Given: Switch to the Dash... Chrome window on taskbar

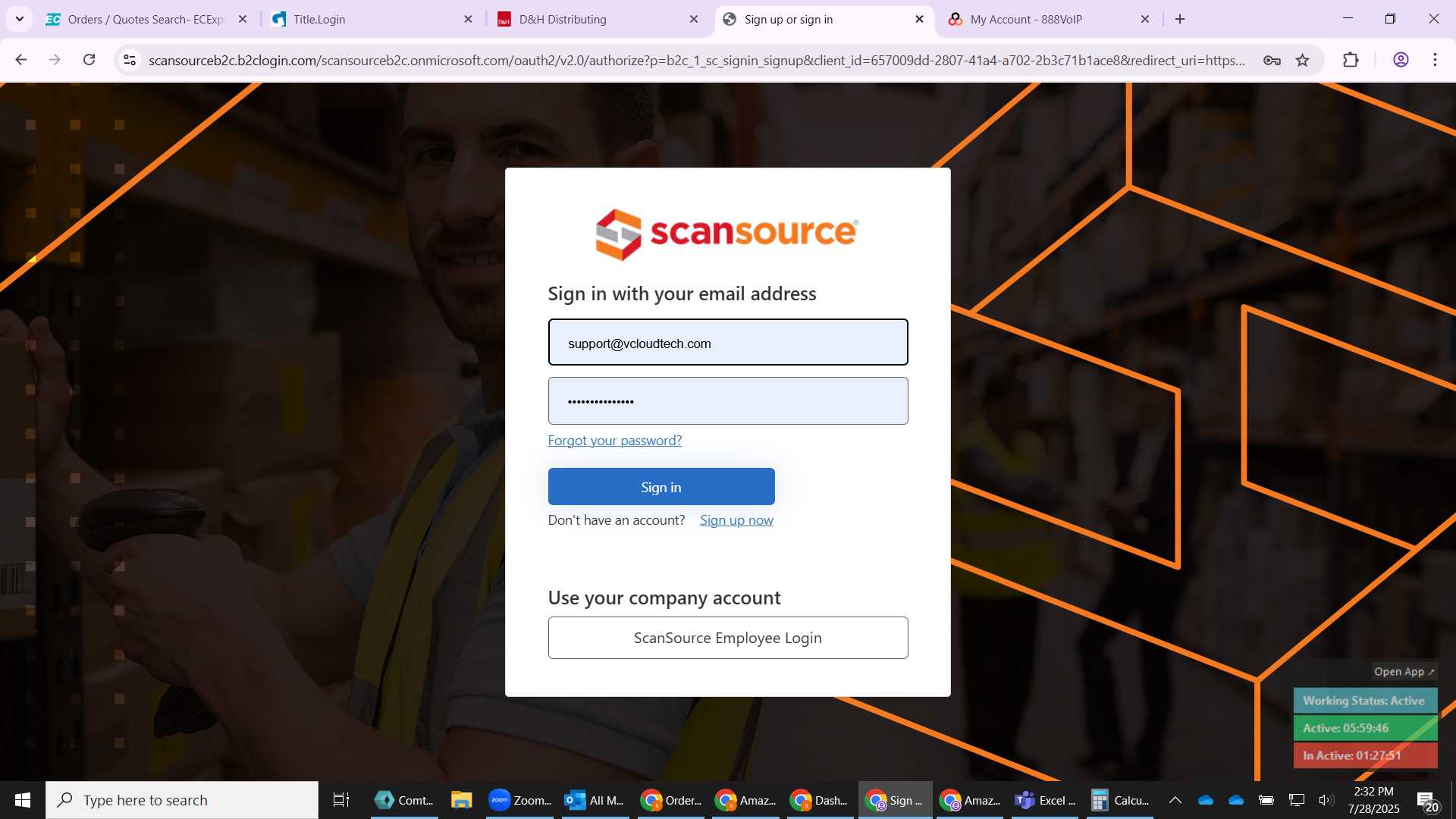Looking at the screenshot, I should (x=820, y=800).
